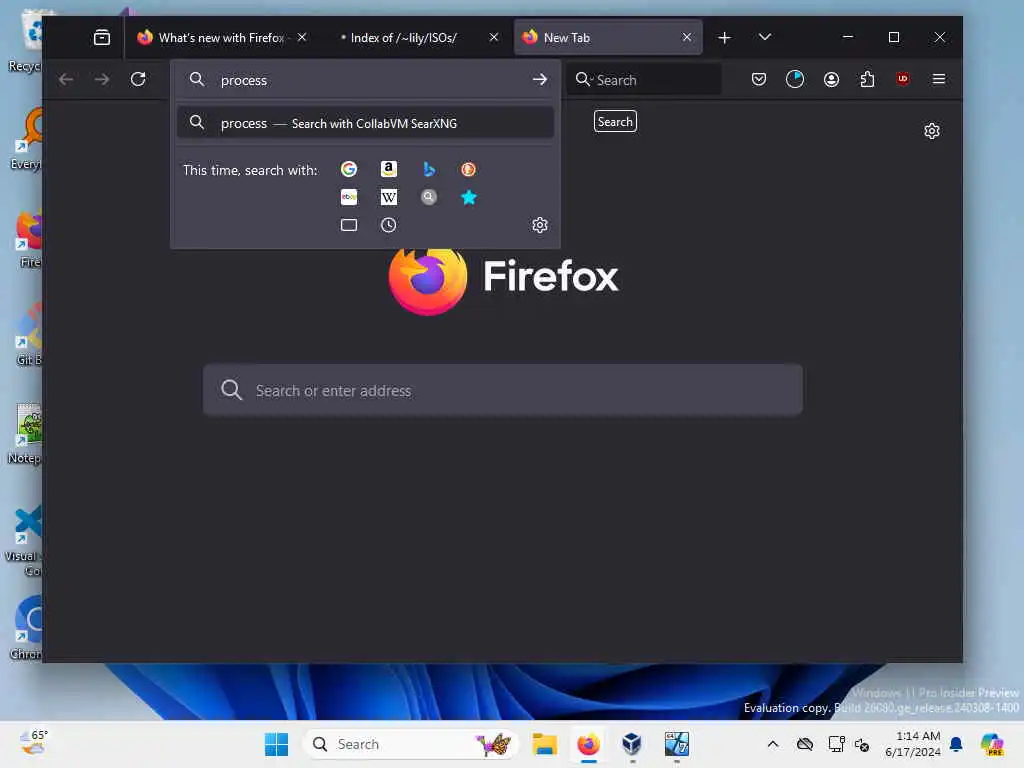This screenshot has width=1024, height=768.
Task: Reload the current page
Action: [x=138, y=80]
